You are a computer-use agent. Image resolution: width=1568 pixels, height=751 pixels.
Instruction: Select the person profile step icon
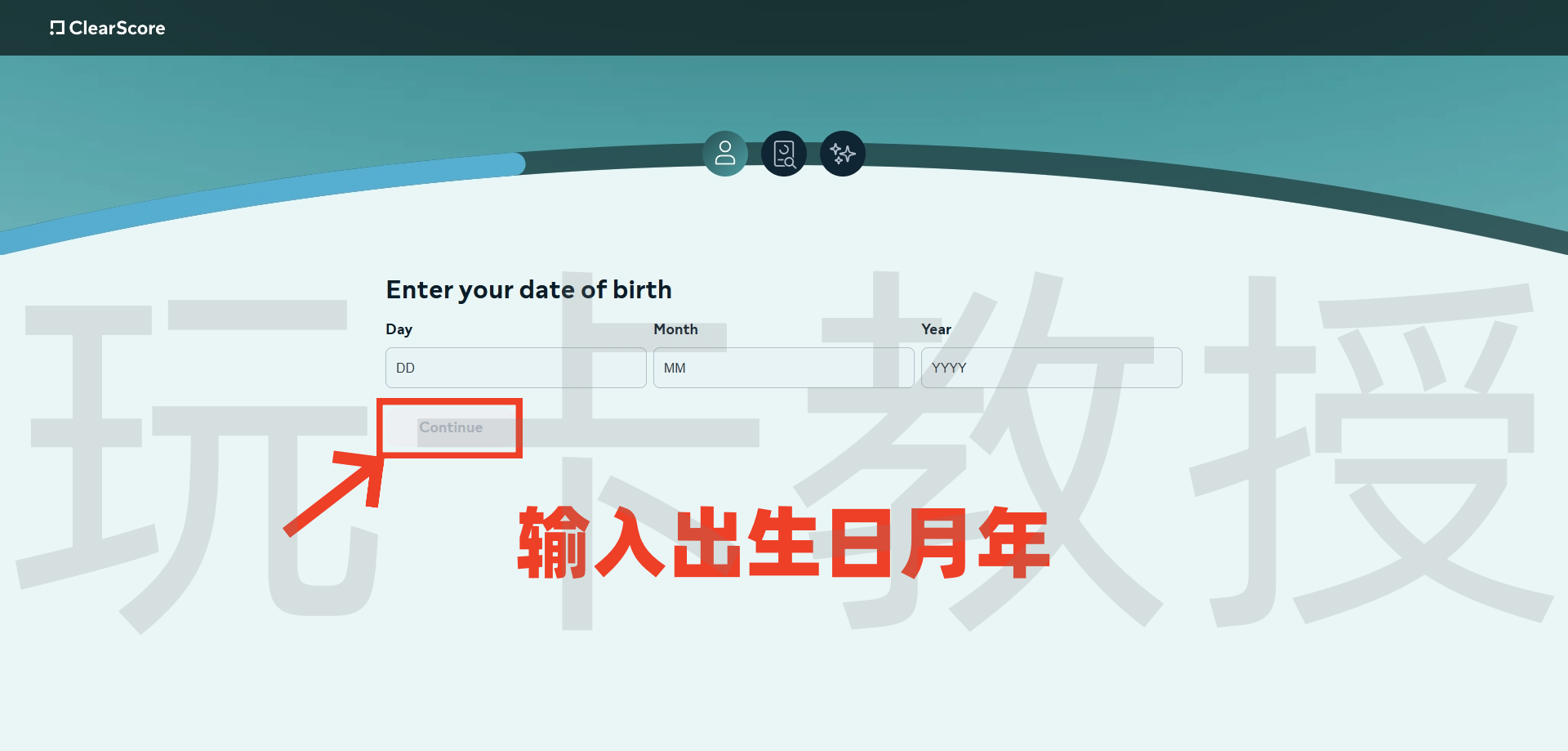tap(725, 154)
